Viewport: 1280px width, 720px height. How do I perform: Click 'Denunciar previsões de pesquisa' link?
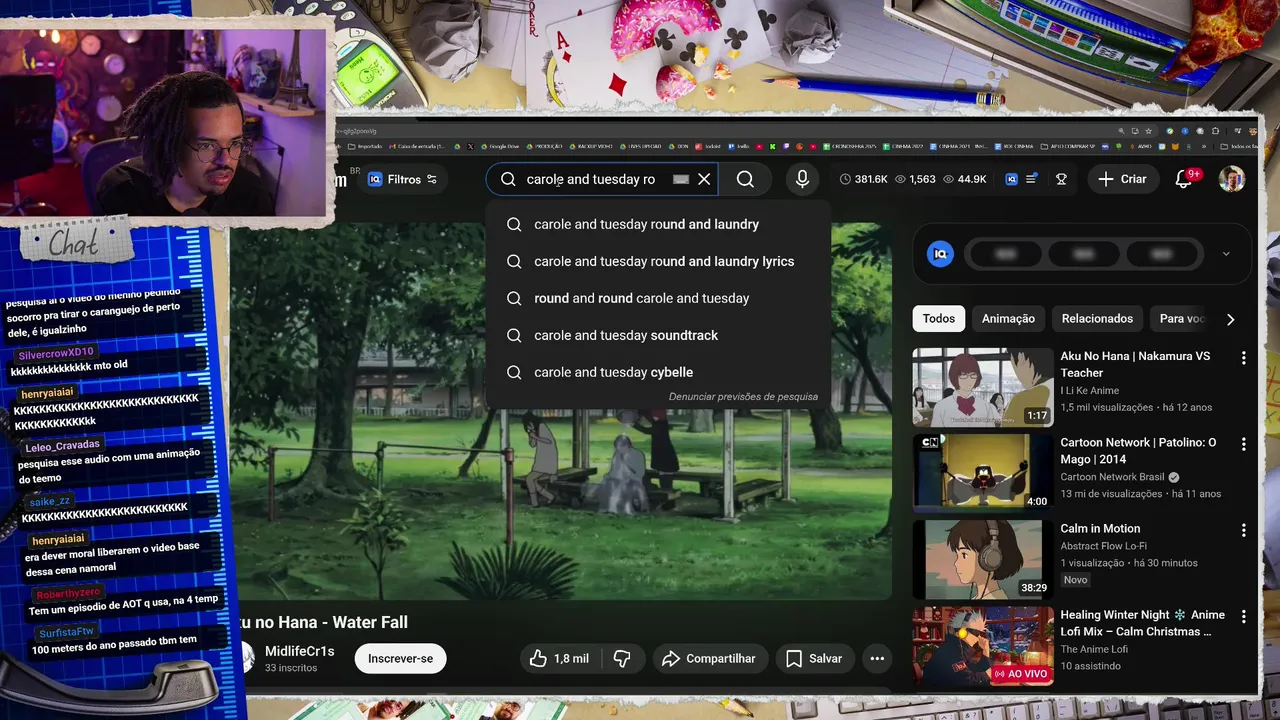coord(743,396)
